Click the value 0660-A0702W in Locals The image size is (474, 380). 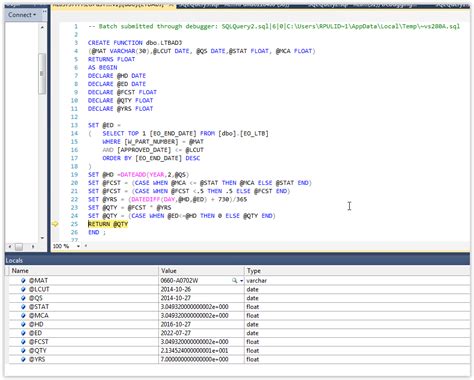(x=179, y=281)
